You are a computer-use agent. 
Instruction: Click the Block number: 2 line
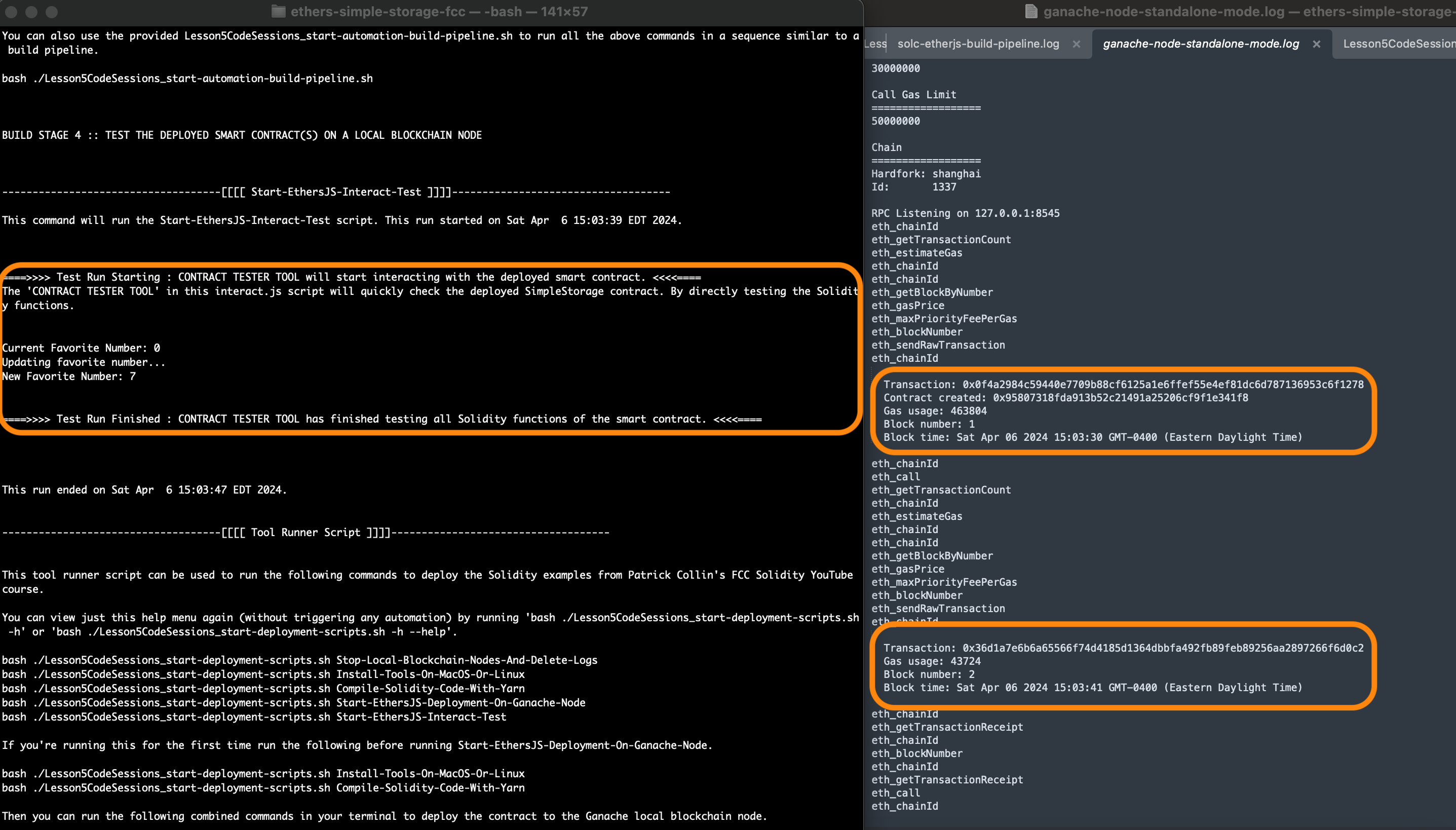pos(929,674)
